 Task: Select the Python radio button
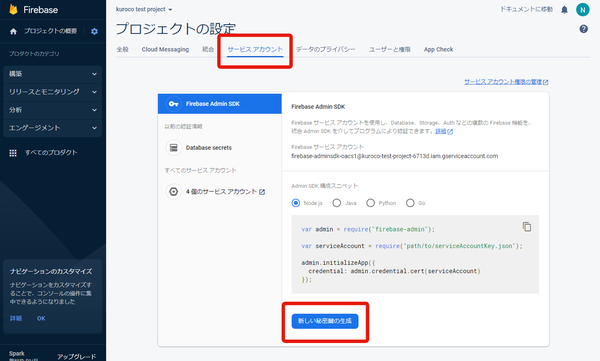(x=370, y=203)
